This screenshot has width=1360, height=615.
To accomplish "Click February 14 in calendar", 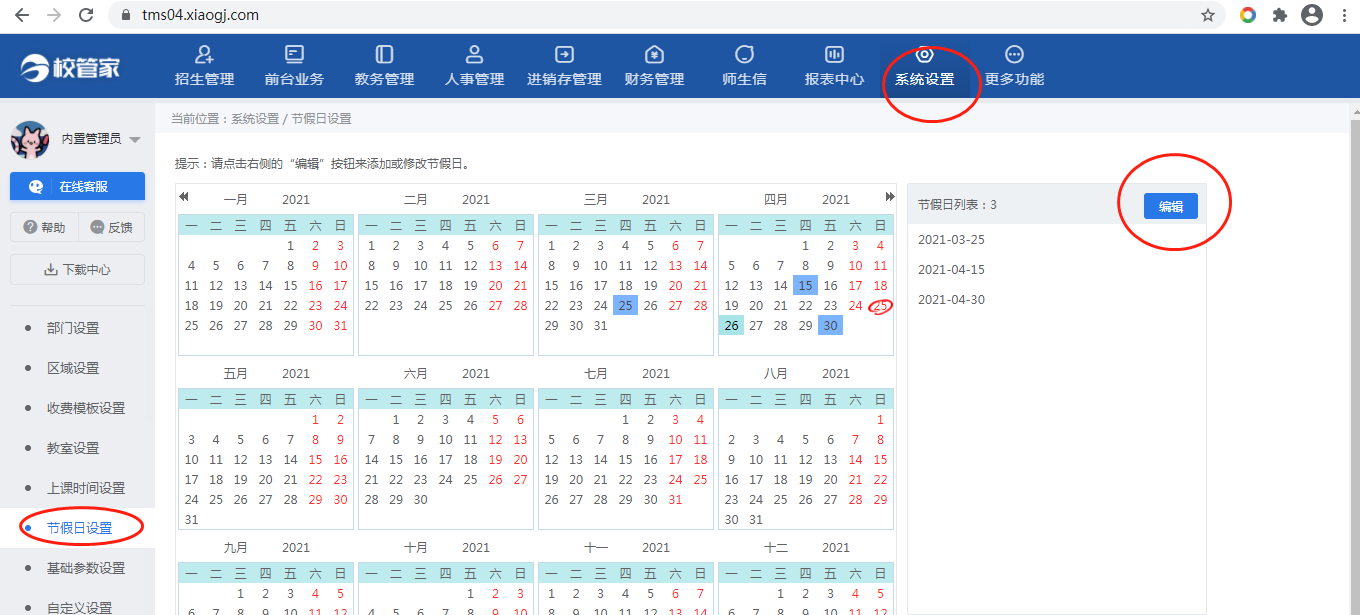I will pos(520,266).
